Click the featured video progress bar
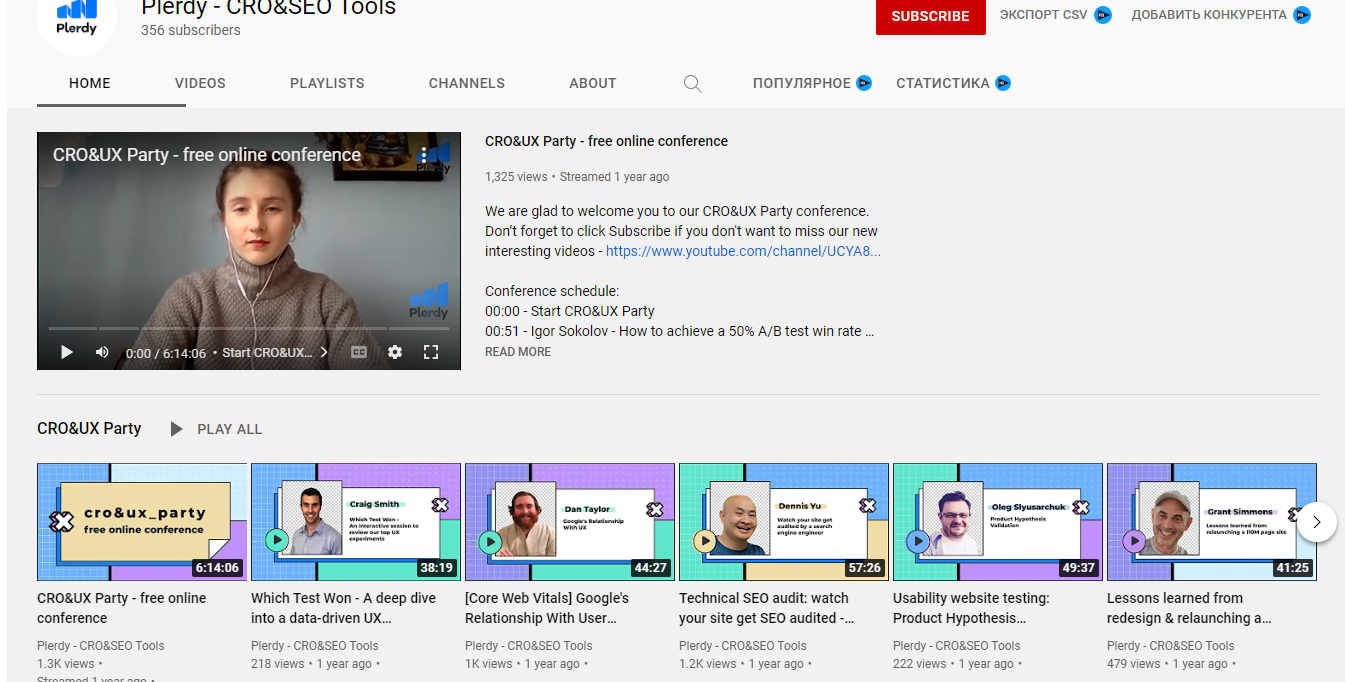Image resolution: width=1345 pixels, height=682 pixels. click(x=249, y=328)
